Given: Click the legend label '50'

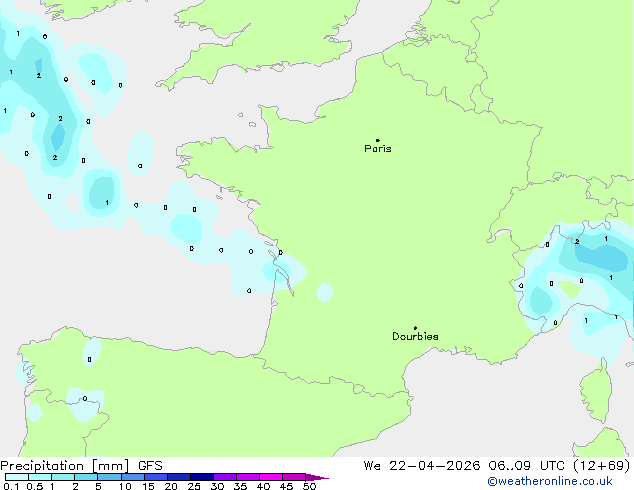Looking at the screenshot, I should (x=309, y=486).
